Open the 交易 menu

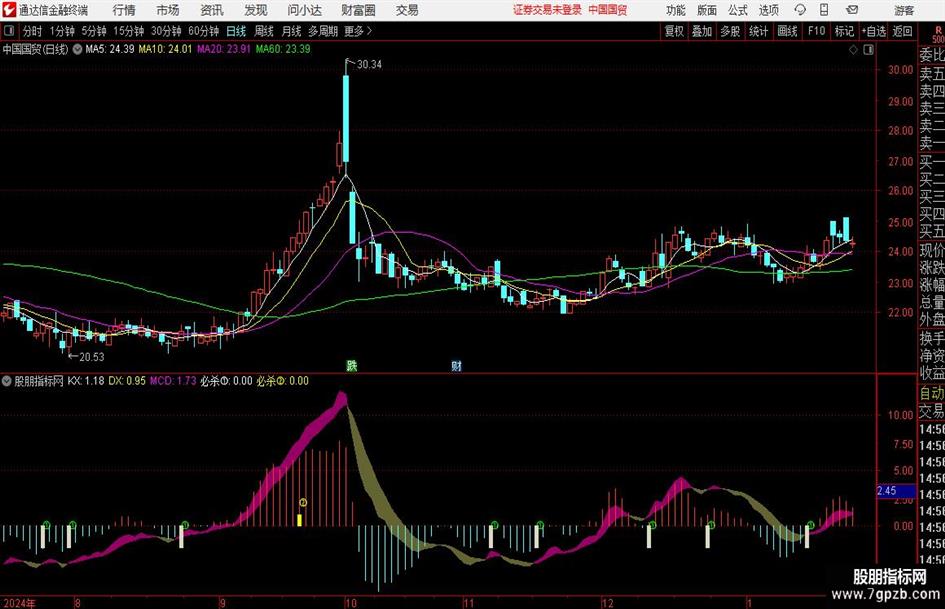click(407, 10)
